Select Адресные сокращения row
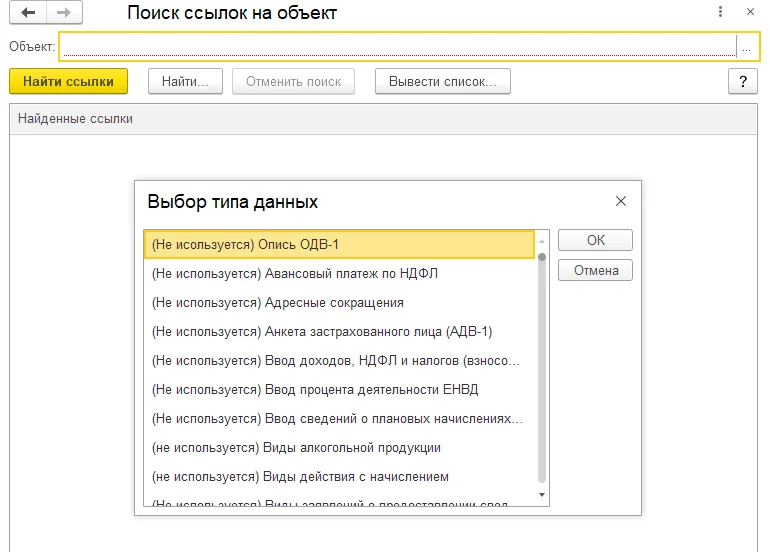Screen dimensions: 770x552 pos(339,303)
